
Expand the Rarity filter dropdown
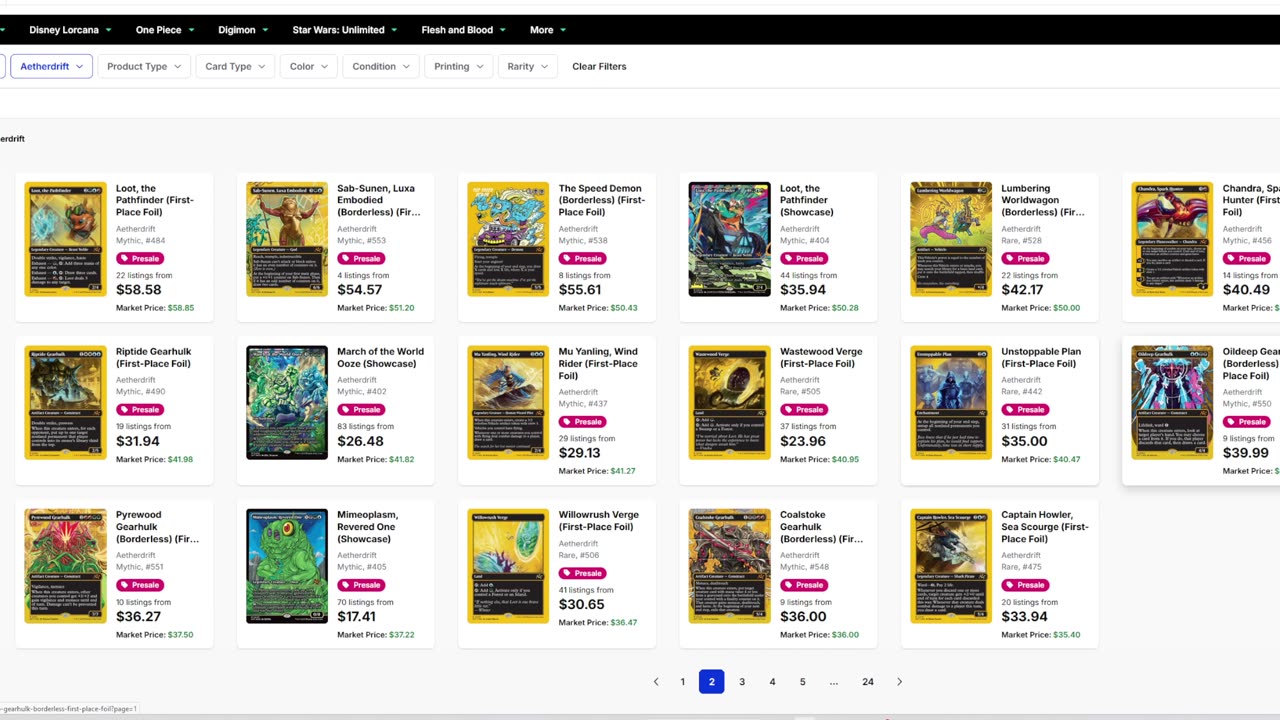click(527, 66)
